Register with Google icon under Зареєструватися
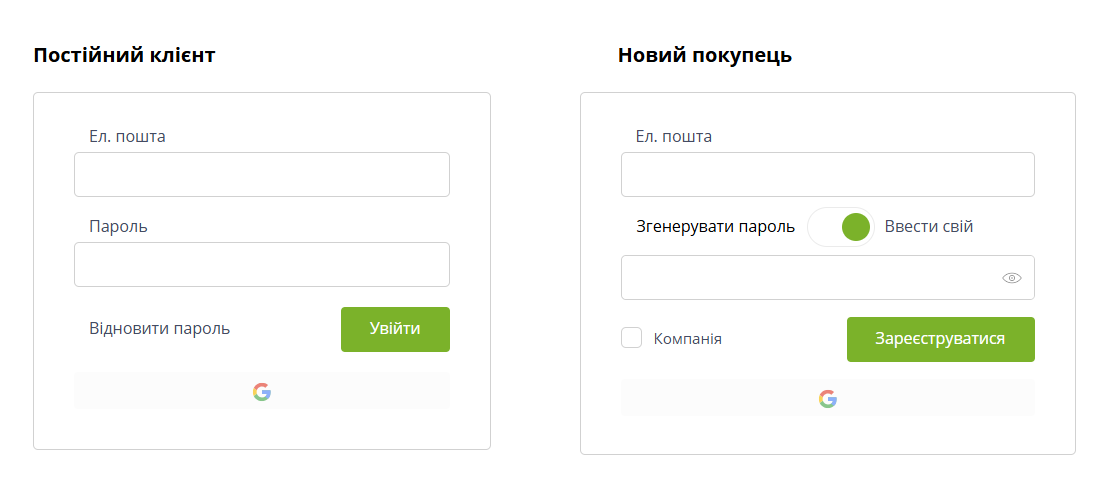 pyautogui.click(x=828, y=398)
